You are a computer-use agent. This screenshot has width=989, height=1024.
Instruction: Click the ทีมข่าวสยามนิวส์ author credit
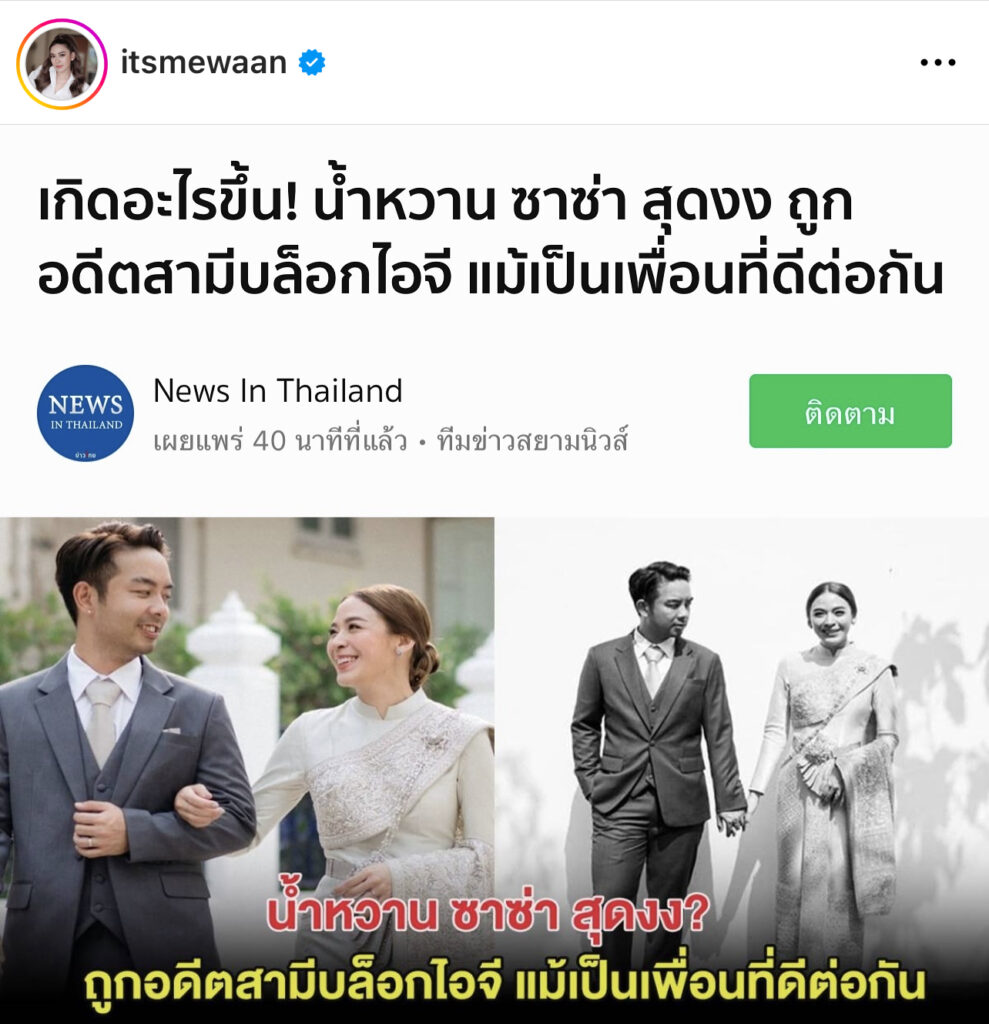(x=532, y=440)
